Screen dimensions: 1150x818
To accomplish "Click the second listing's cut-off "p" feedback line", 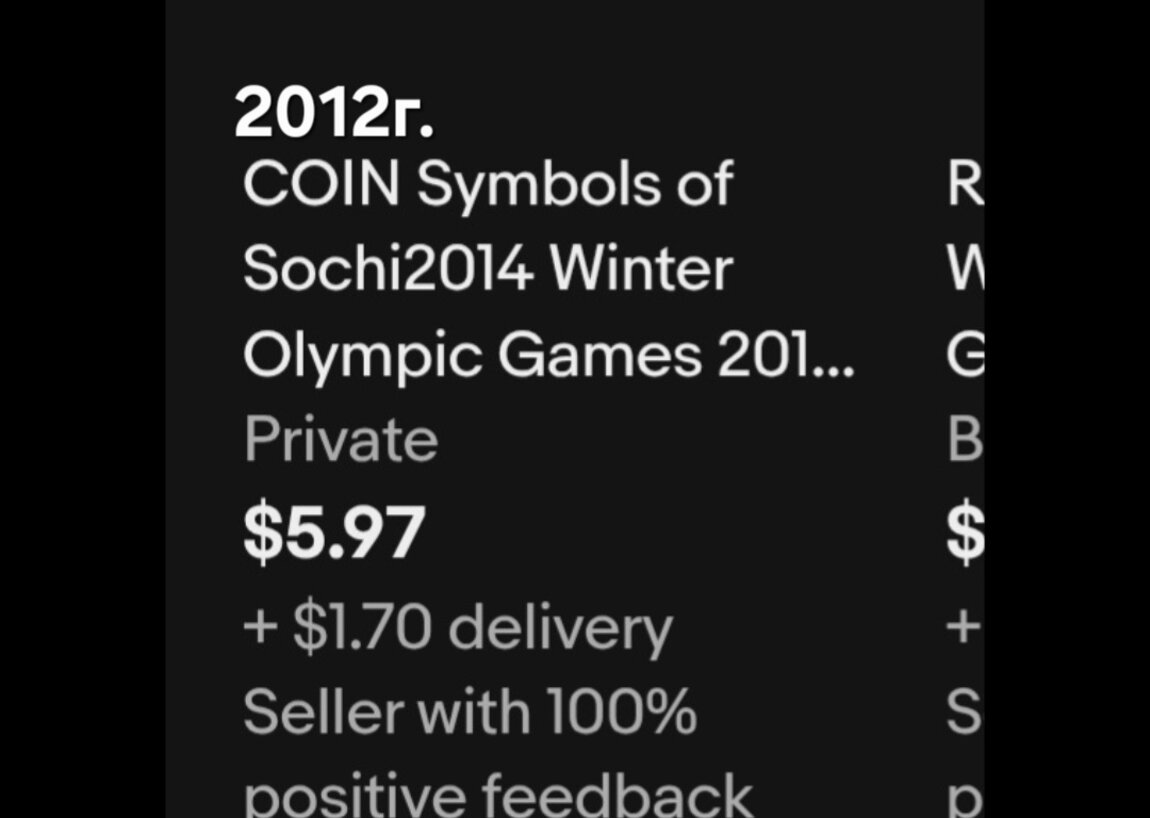I will (966, 800).
